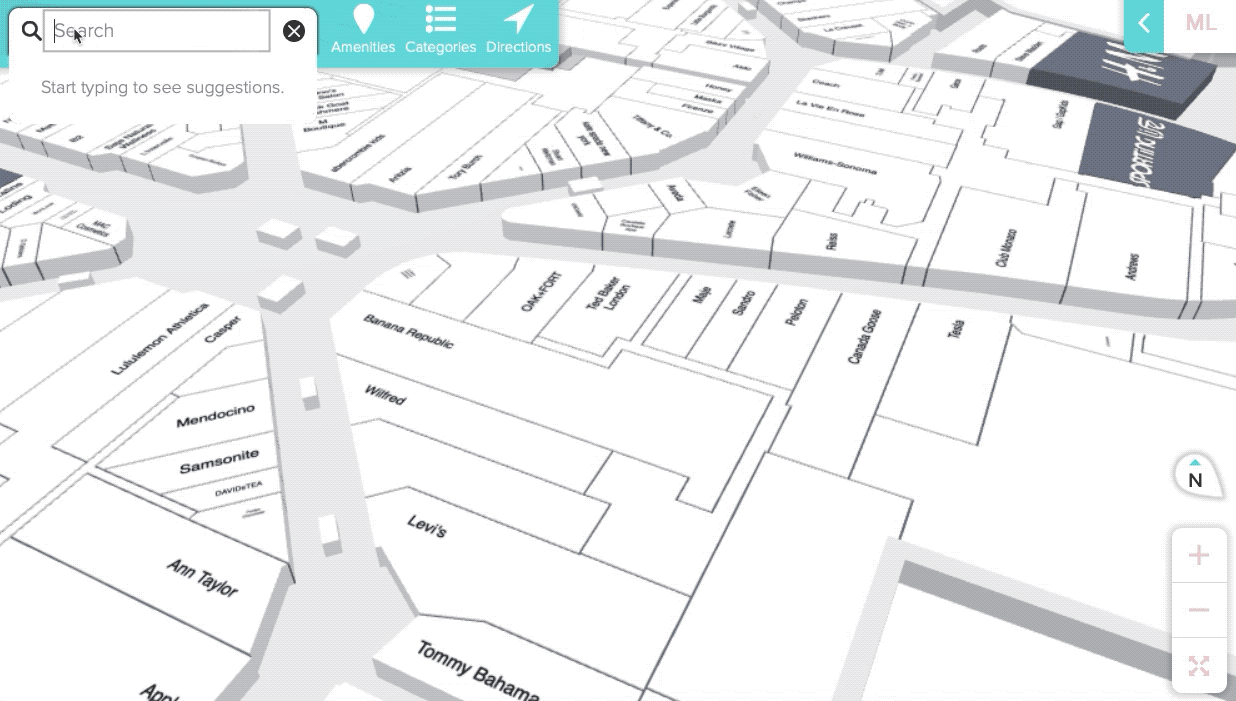Screen dimensions: 1236x701
Task: Collapse the side panel with the chevron arrow
Action: pyautogui.click(x=1144, y=24)
